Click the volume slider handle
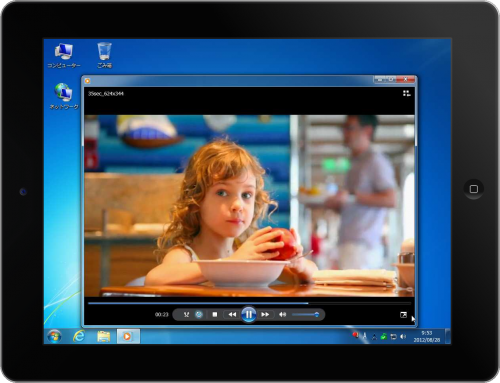The image size is (500, 383). pos(316,314)
